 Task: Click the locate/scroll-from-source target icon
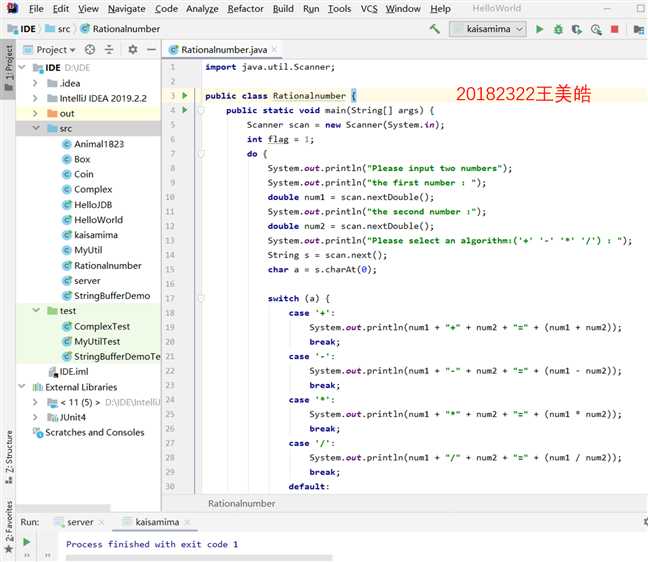tap(90, 50)
